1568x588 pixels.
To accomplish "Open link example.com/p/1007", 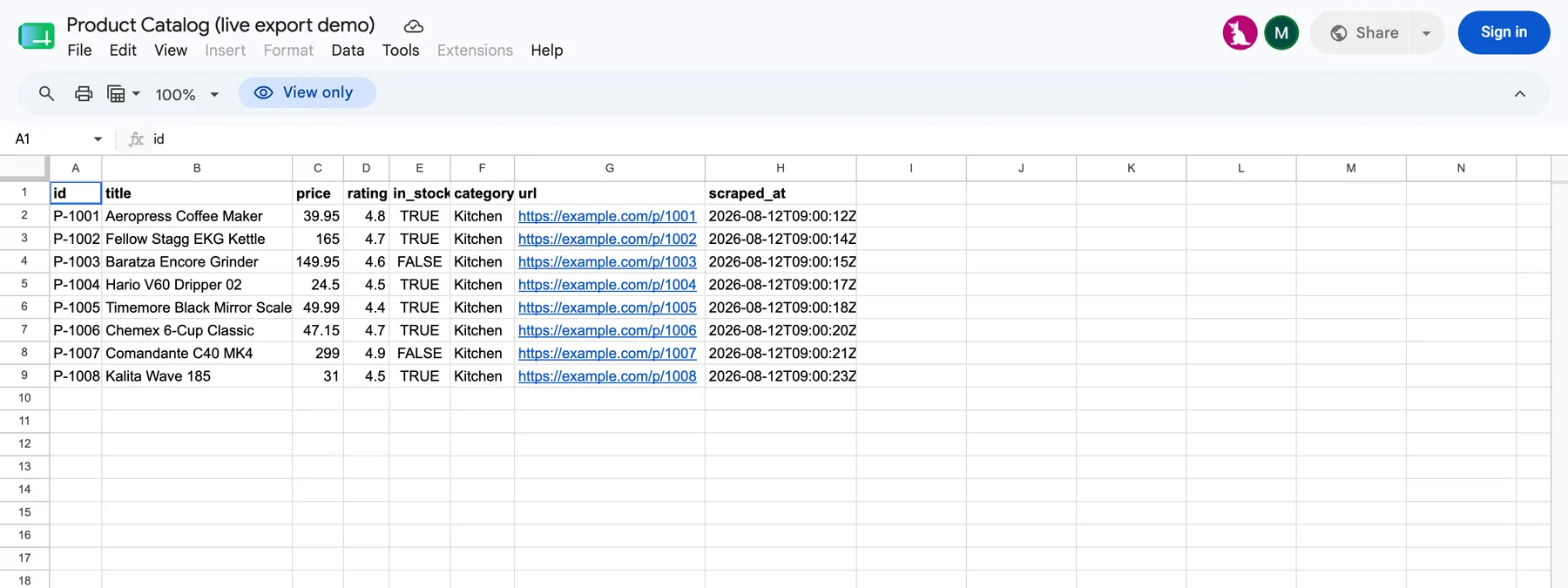I will pos(607,353).
